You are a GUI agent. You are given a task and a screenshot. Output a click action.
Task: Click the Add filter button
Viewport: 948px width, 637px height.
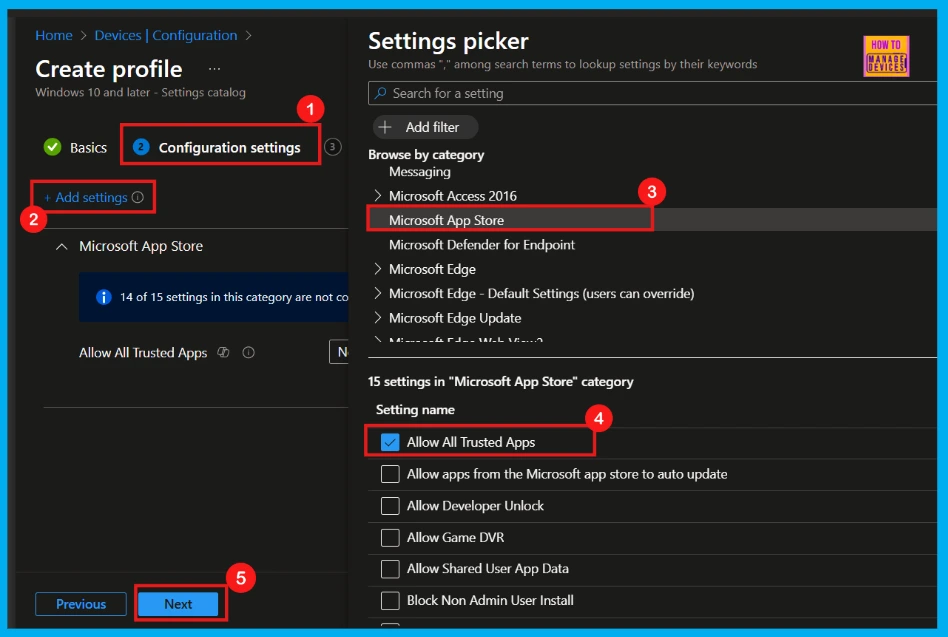(x=426, y=127)
